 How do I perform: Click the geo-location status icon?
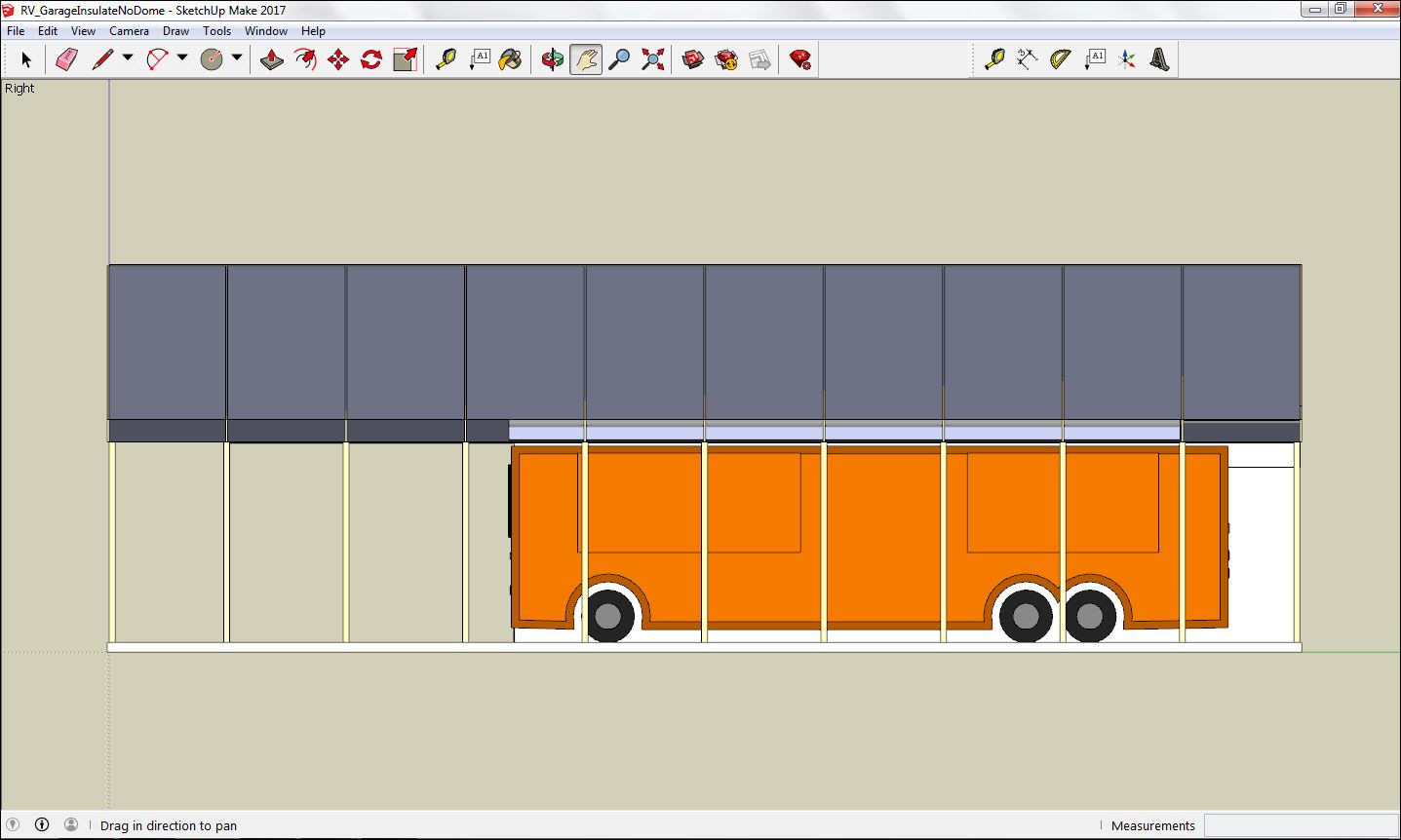coord(14,824)
